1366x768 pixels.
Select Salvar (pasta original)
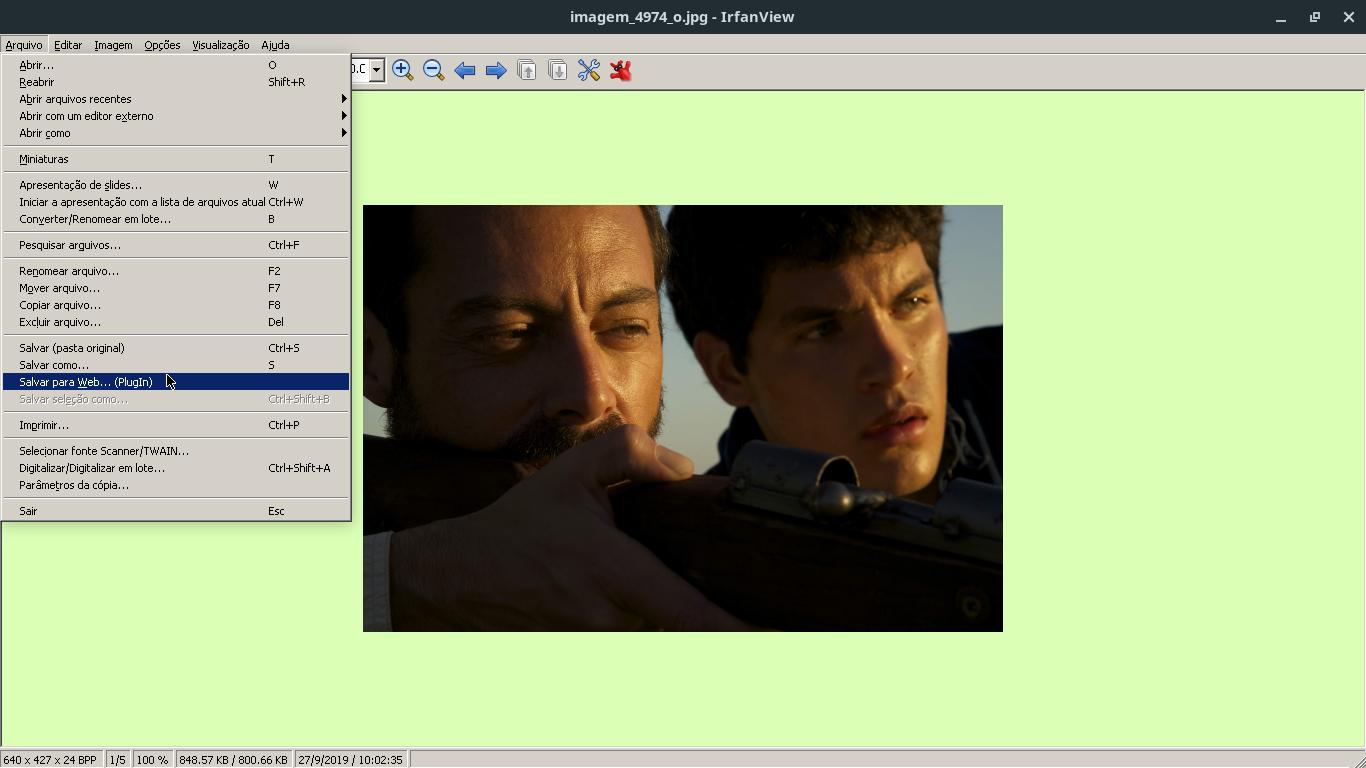[x=176, y=348]
